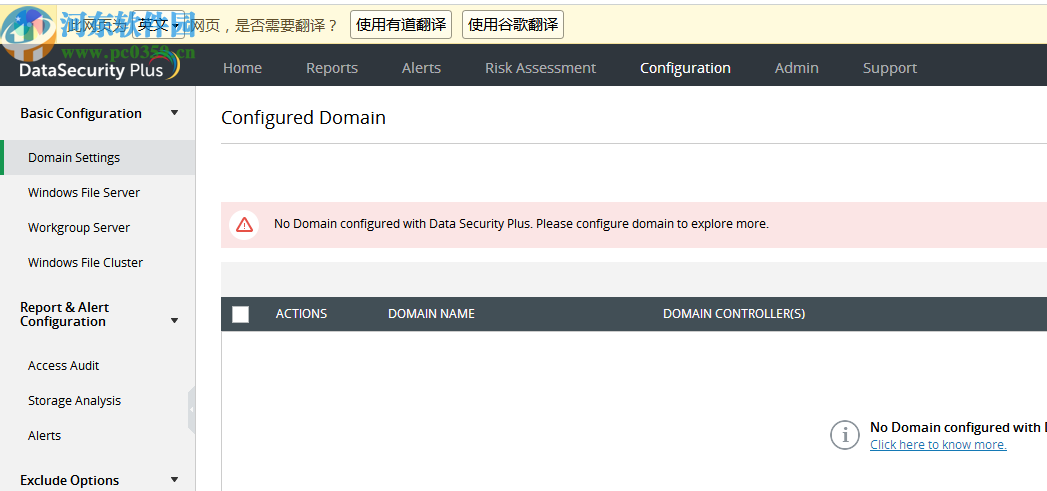Translate the page with 使用有道翻译 button
The width and height of the screenshot is (1047, 491).
click(401, 25)
